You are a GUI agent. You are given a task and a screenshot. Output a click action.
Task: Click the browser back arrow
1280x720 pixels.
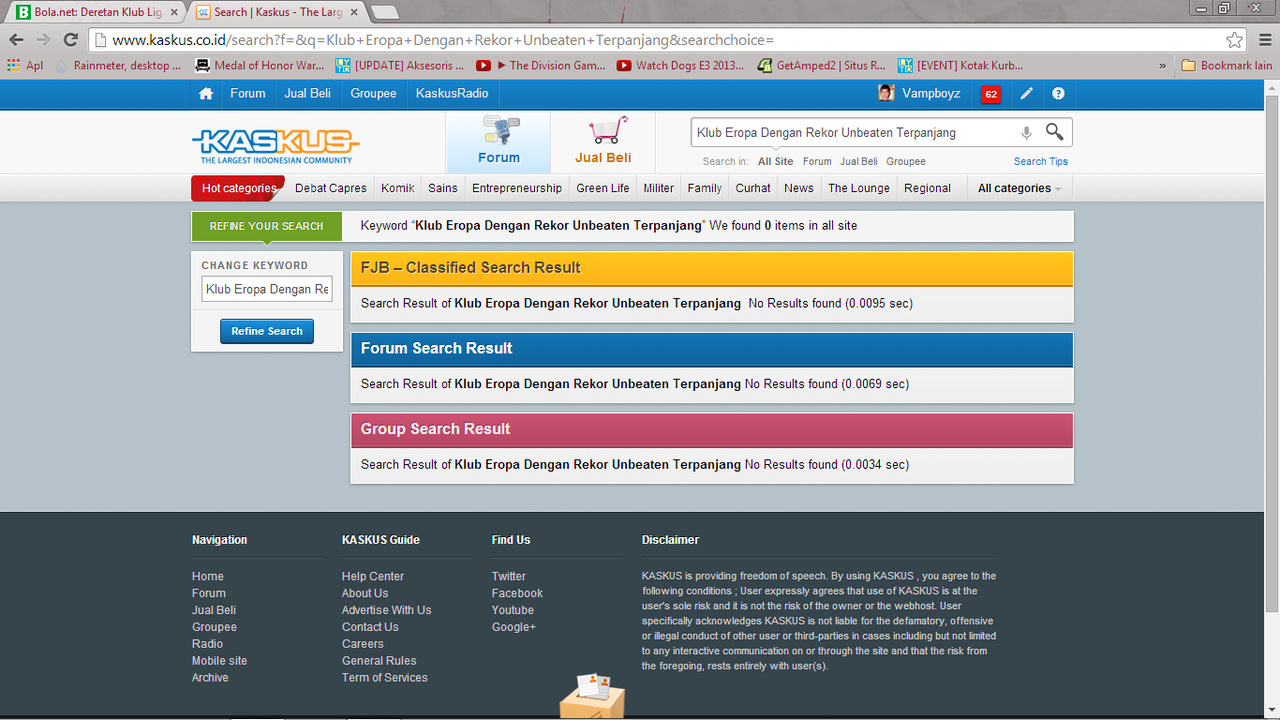click(x=15, y=40)
